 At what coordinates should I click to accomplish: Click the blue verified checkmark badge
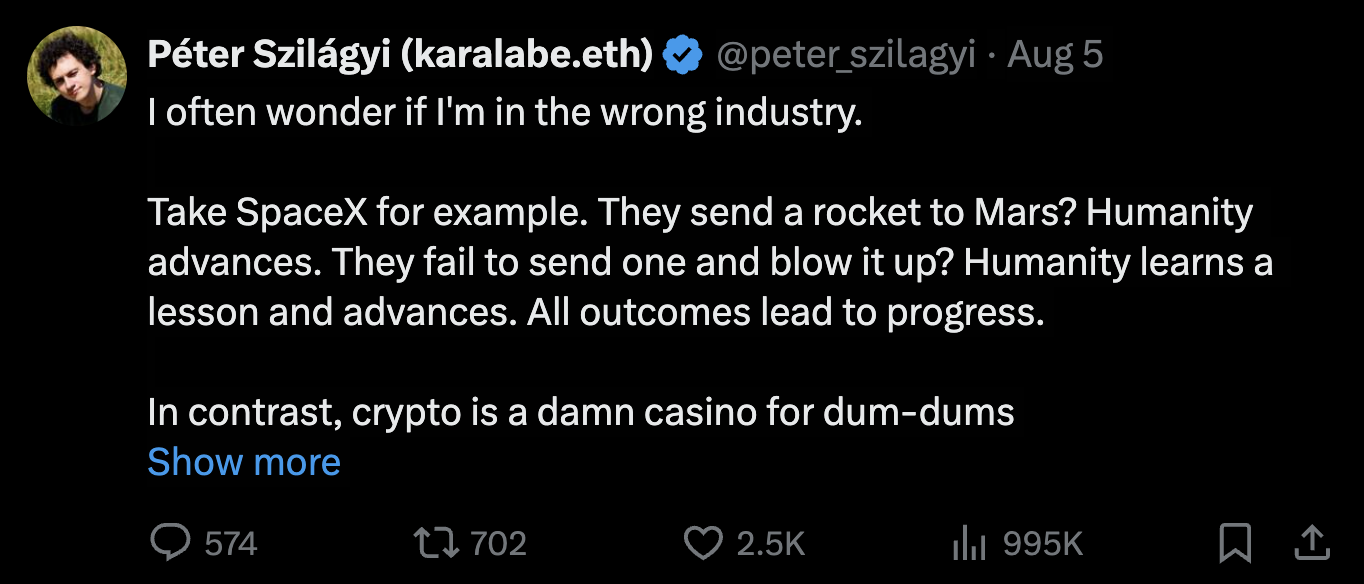pos(683,56)
